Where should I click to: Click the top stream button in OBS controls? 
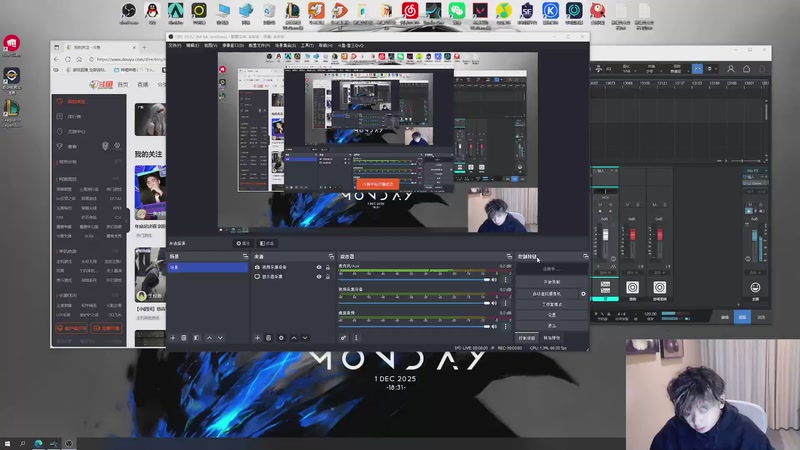[x=552, y=269]
